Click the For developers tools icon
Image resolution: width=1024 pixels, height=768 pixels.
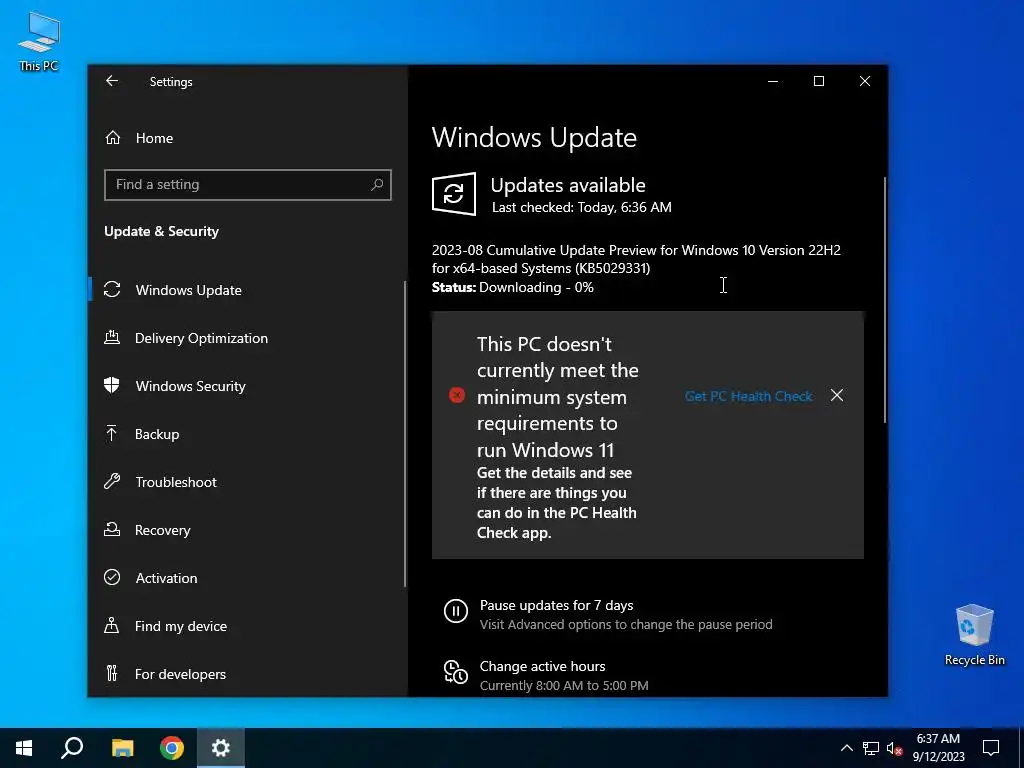(x=112, y=673)
